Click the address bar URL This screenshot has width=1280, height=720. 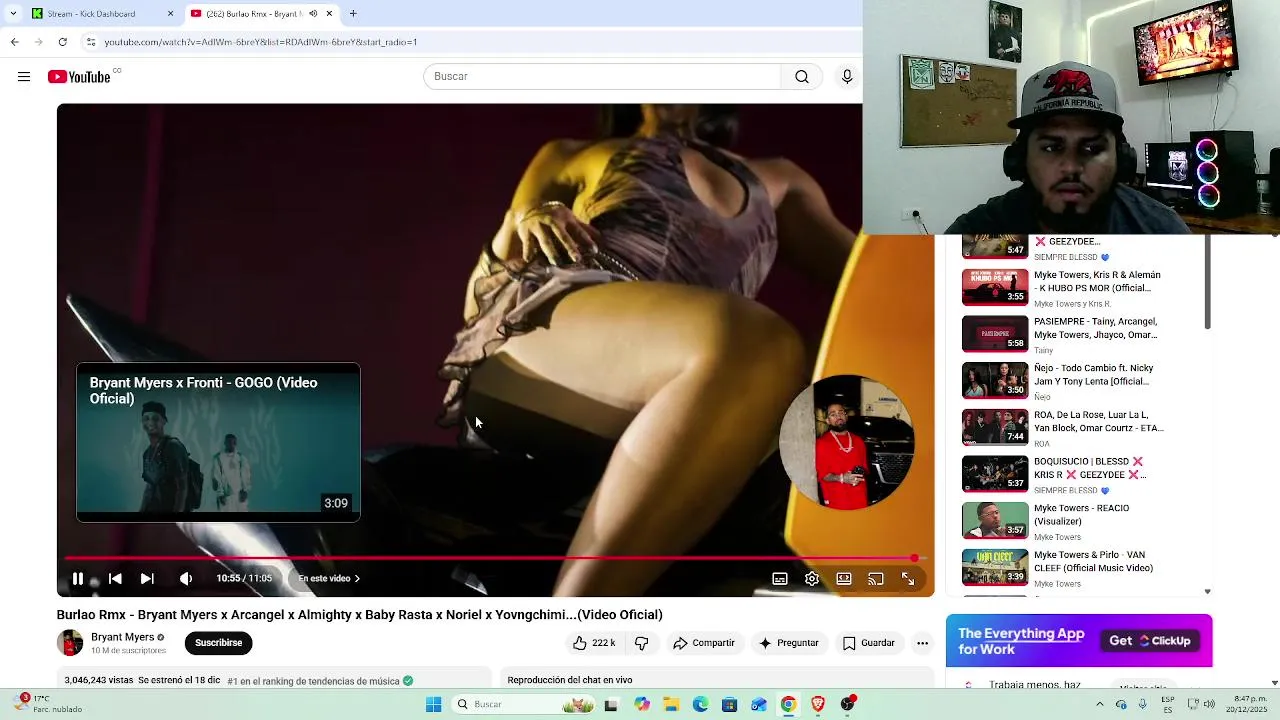click(x=261, y=42)
